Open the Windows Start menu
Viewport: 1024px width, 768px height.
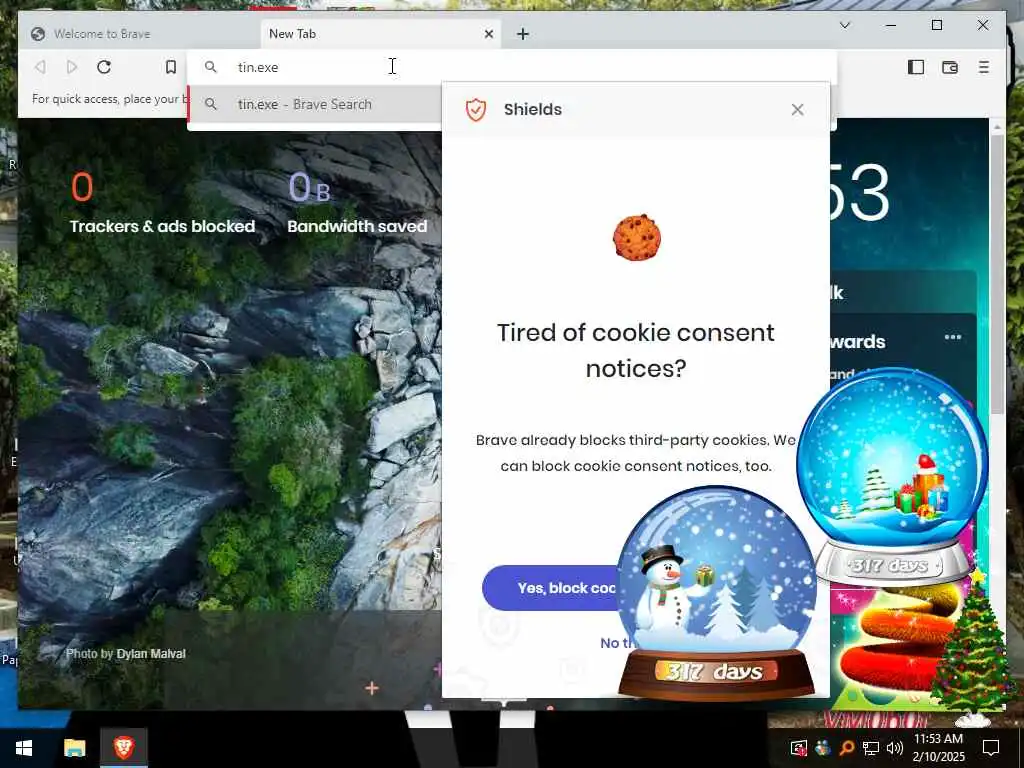24,748
